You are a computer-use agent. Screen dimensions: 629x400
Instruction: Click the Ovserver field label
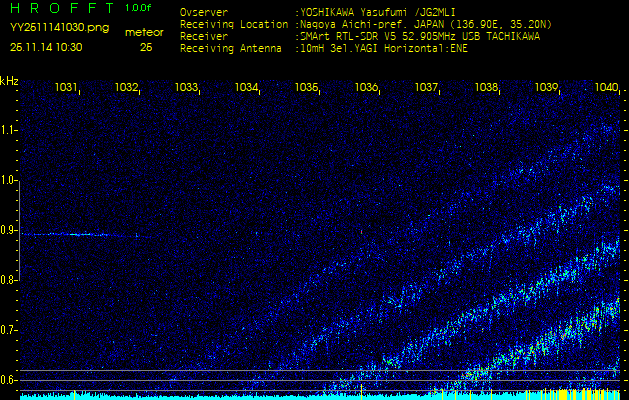click(204, 12)
